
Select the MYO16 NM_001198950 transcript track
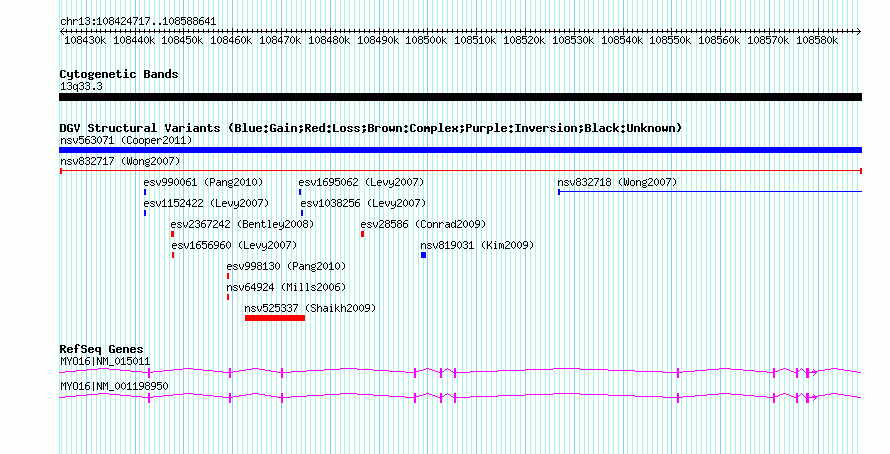460,397
